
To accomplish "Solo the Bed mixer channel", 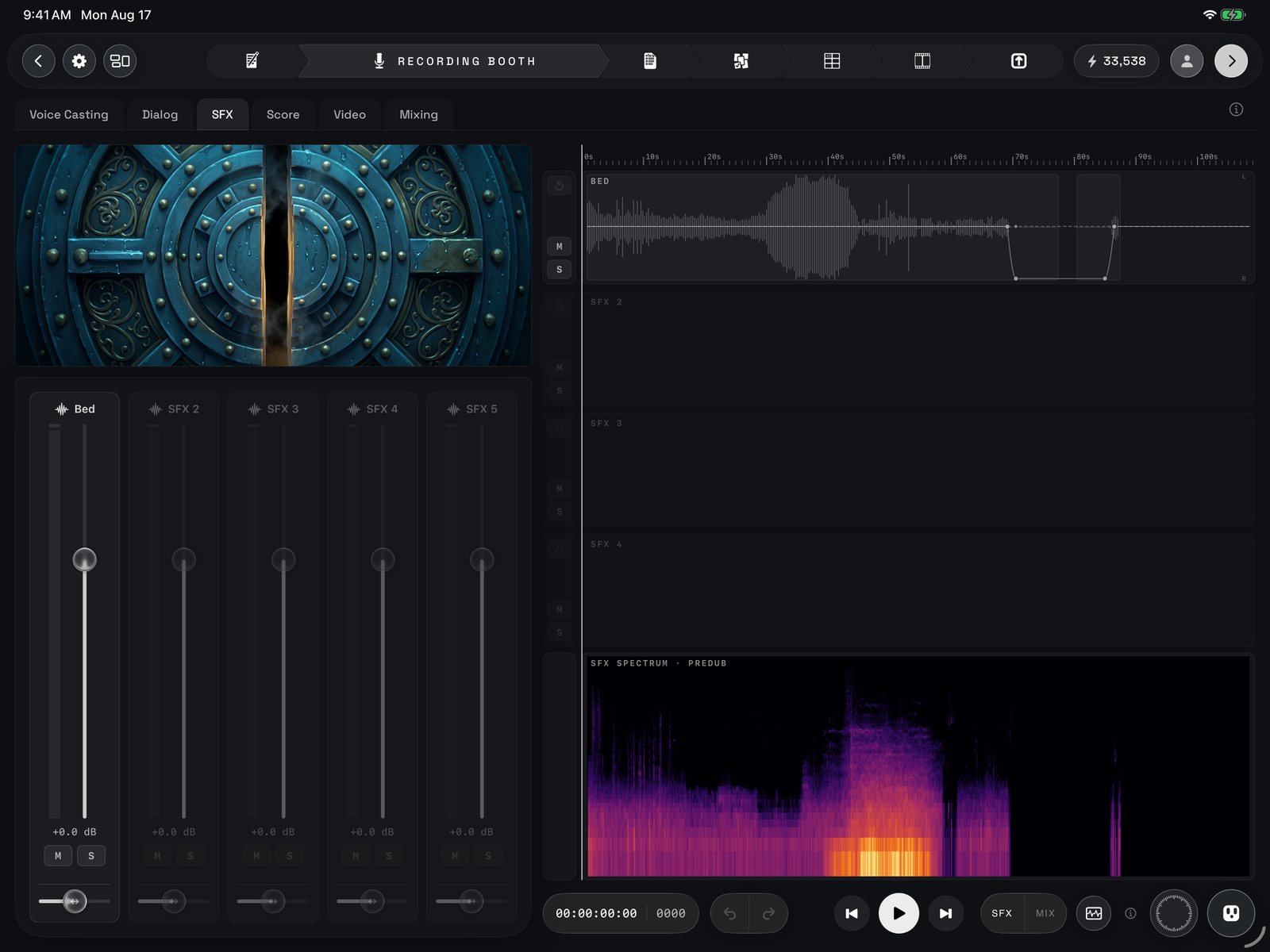I will point(91,856).
